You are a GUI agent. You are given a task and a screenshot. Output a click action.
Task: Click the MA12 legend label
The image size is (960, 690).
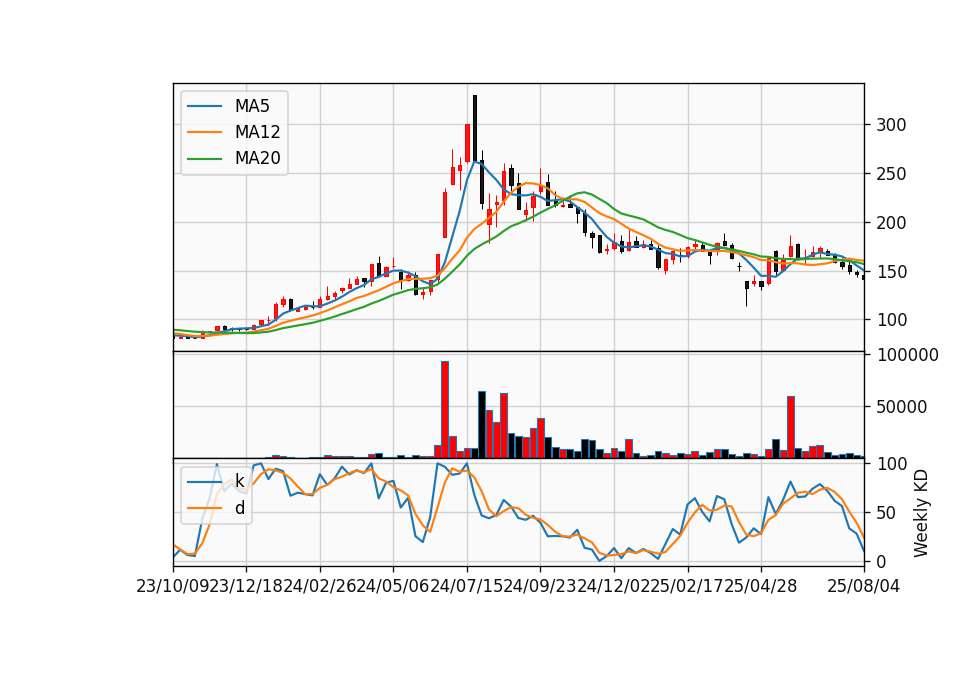coord(258,132)
